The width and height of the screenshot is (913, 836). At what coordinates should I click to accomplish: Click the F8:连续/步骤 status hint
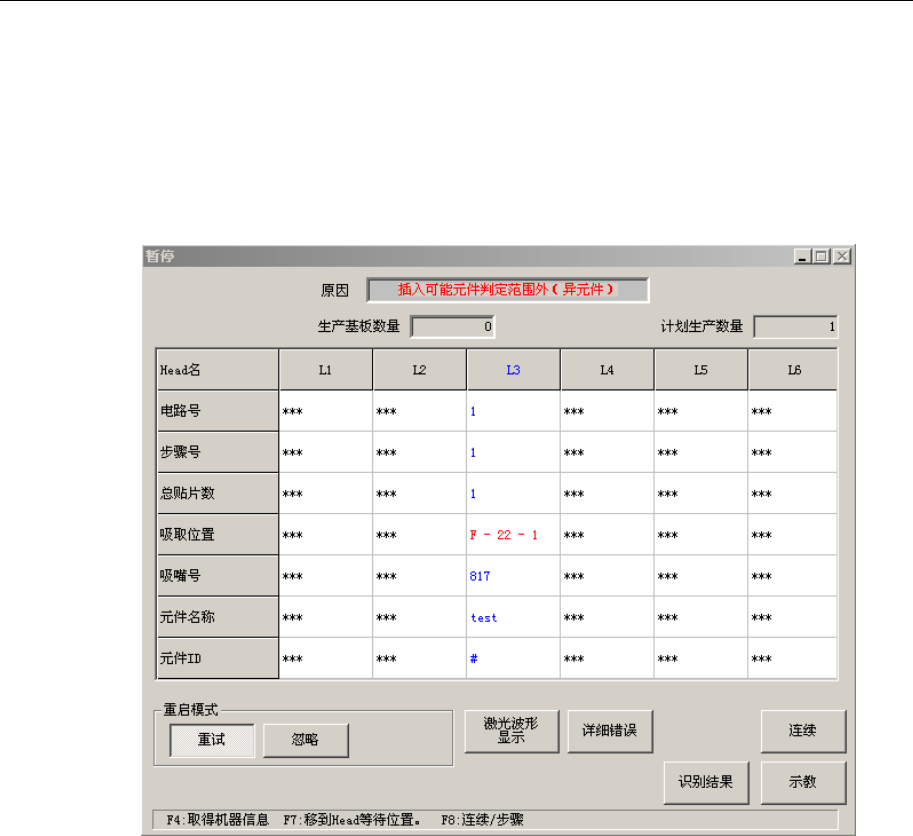(x=482, y=820)
